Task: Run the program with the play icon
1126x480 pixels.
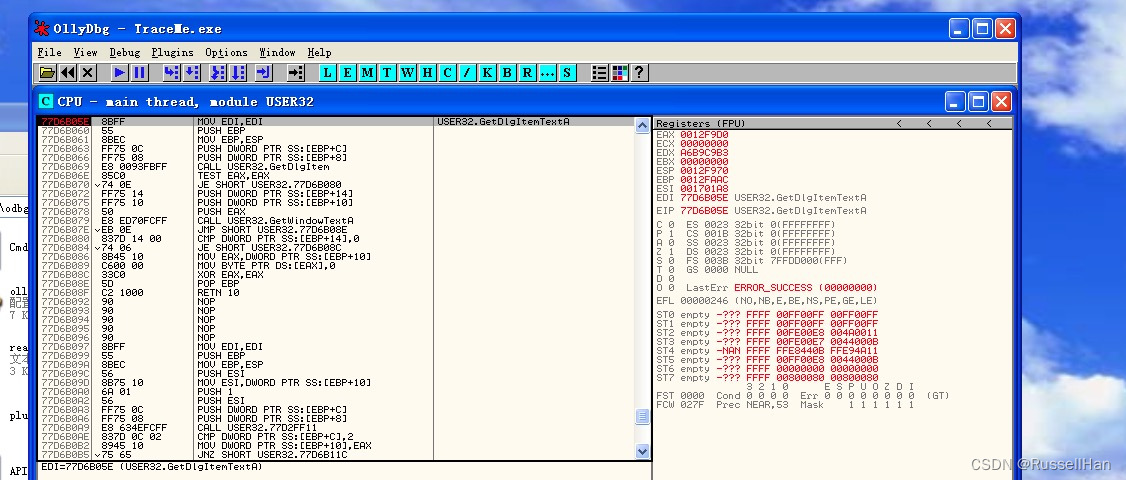Action: click(x=120, y=73)
